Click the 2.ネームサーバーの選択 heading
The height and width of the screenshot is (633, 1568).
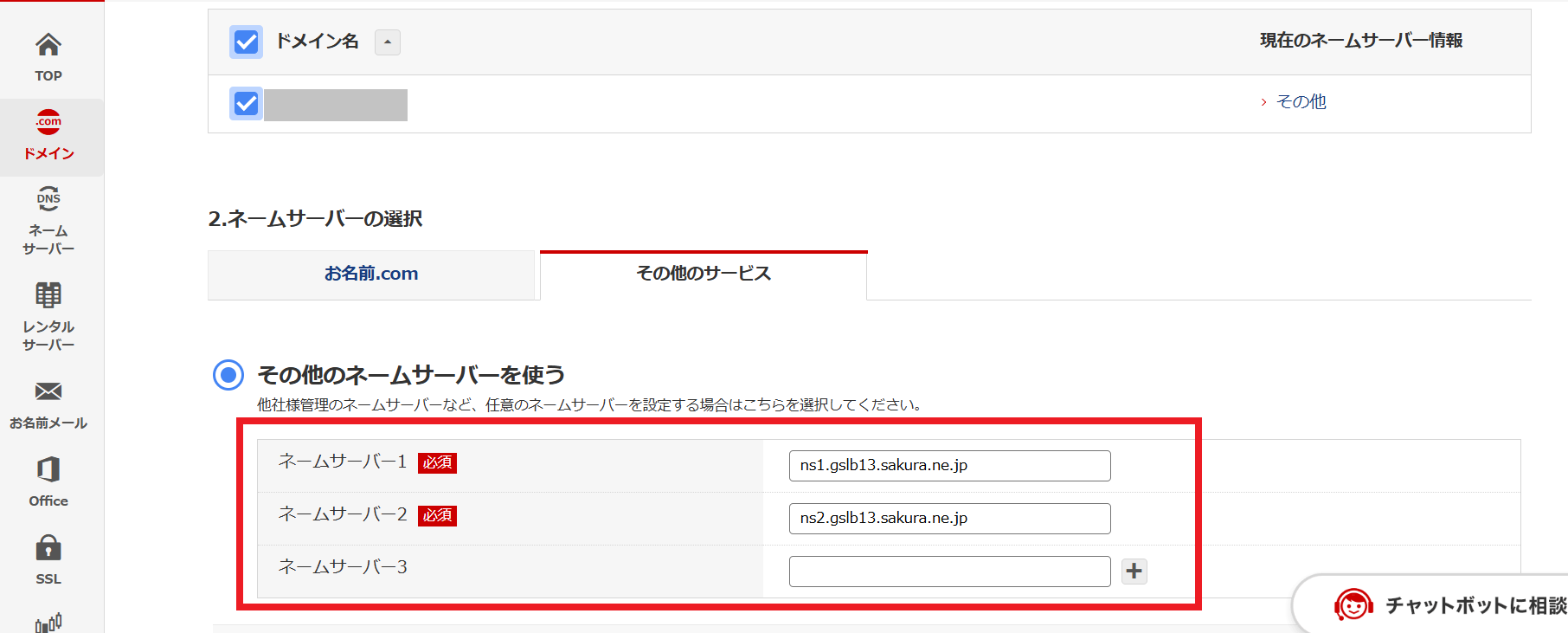point(315,218)
